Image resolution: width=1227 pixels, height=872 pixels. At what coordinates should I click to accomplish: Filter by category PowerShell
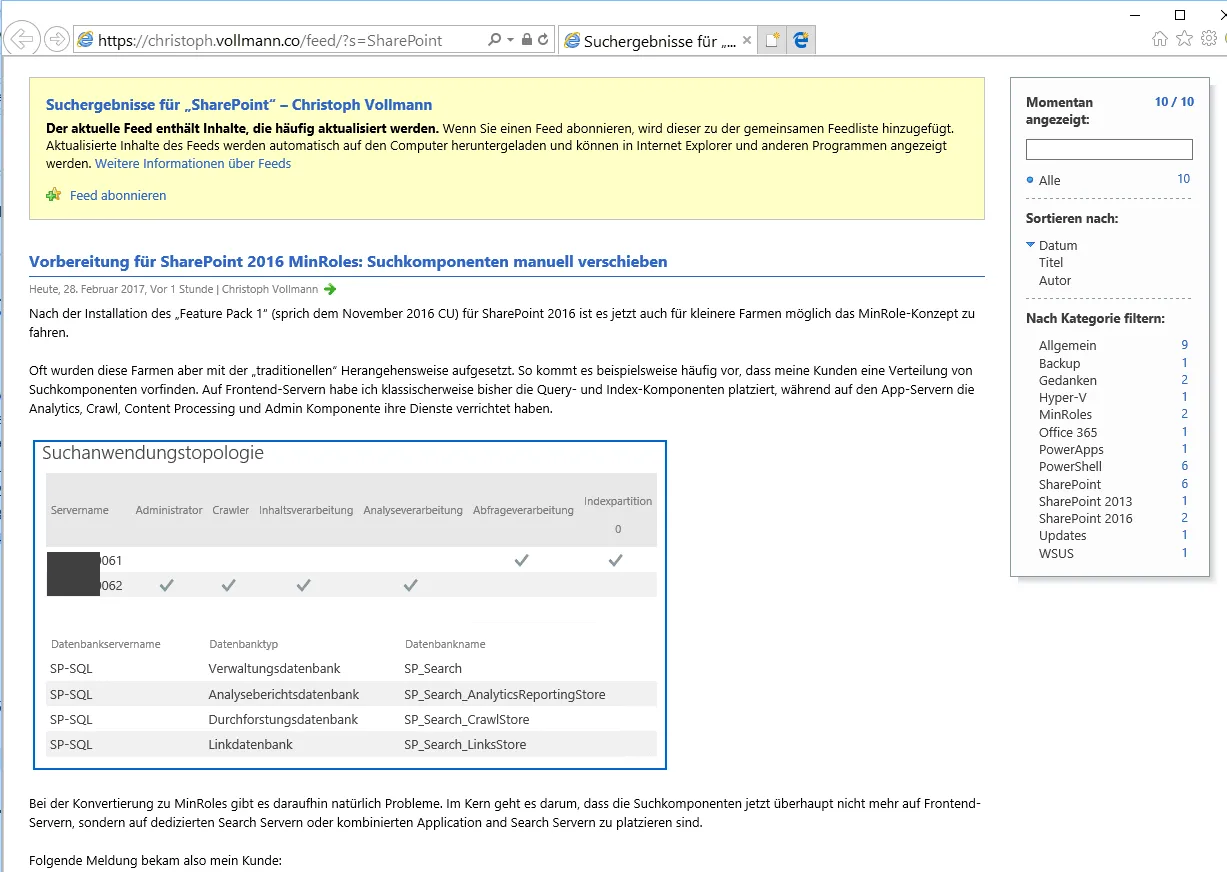pos(1070,466)
